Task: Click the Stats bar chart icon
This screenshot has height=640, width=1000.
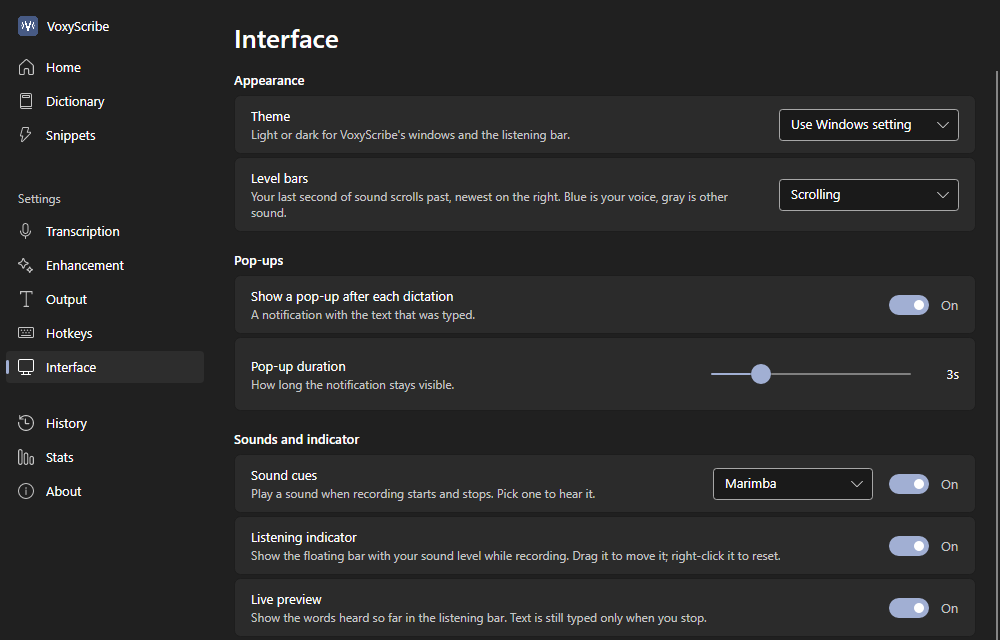Action: point(26,457)
